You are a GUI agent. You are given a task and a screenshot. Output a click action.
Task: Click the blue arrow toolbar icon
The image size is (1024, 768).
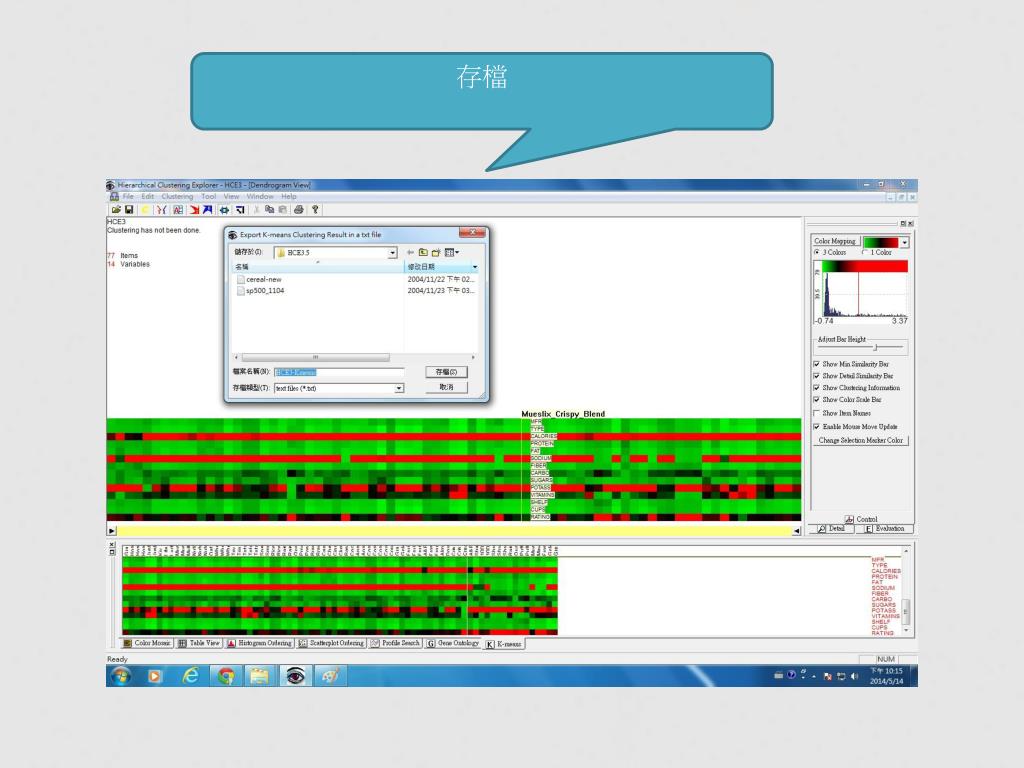[x=207, y=210]
